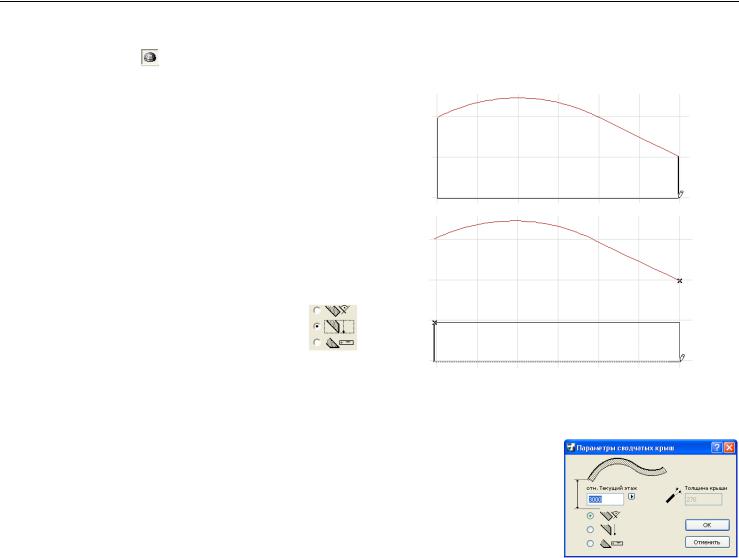Confirm the dialog with OK button

[707, 525]
